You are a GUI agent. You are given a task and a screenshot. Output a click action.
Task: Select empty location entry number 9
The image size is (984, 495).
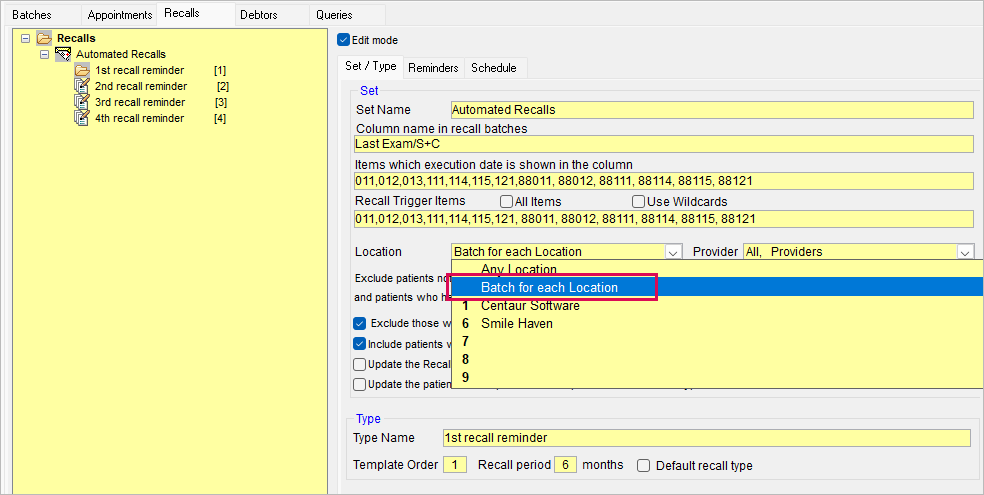pos(717,378)
